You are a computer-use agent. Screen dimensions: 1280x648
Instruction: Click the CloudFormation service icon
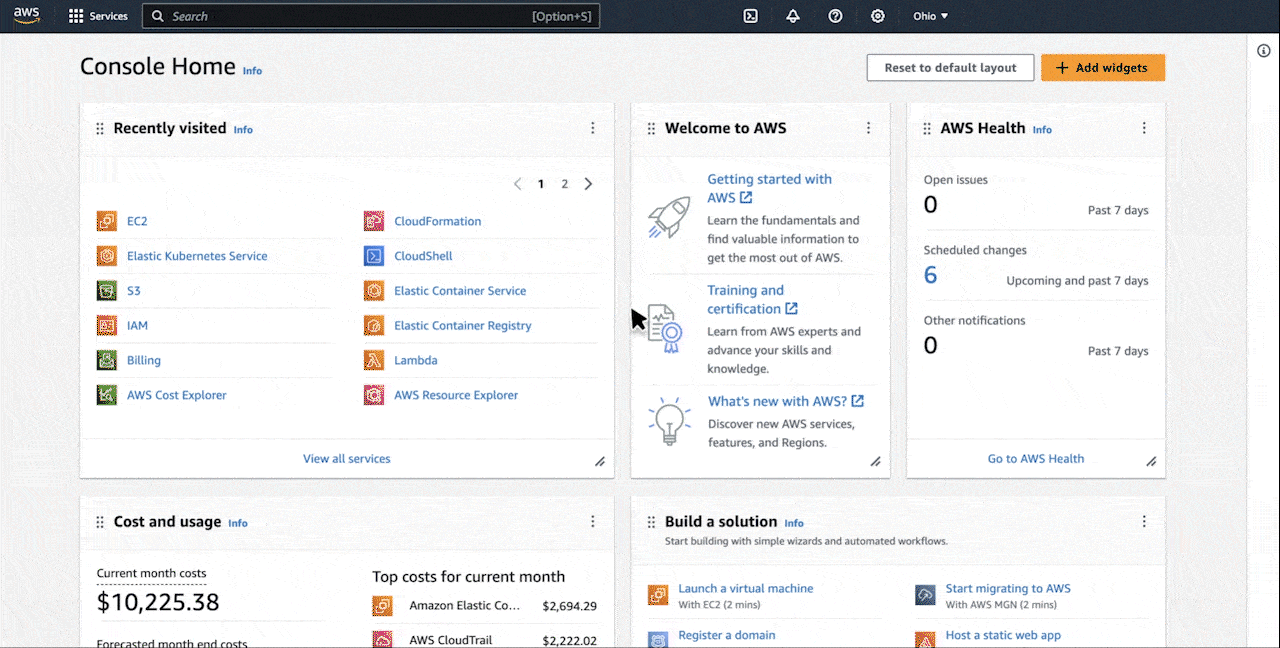(374, 221)
